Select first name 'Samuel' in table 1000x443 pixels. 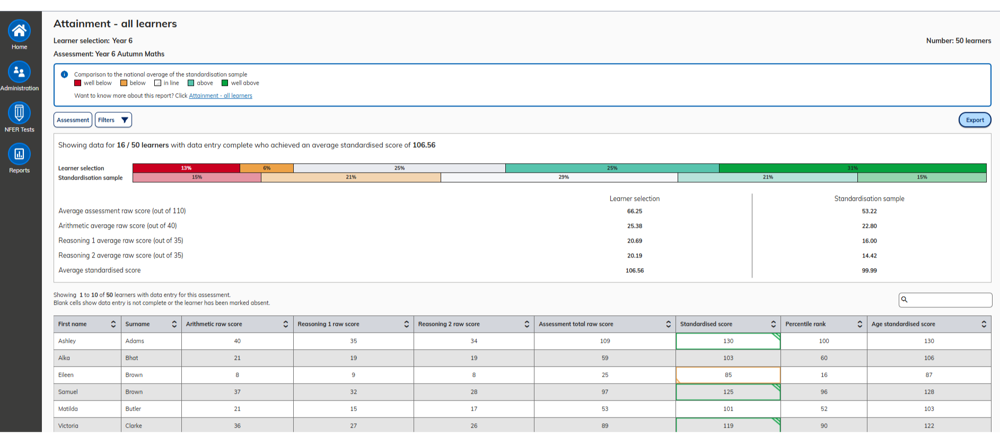(x=68, y=391)
